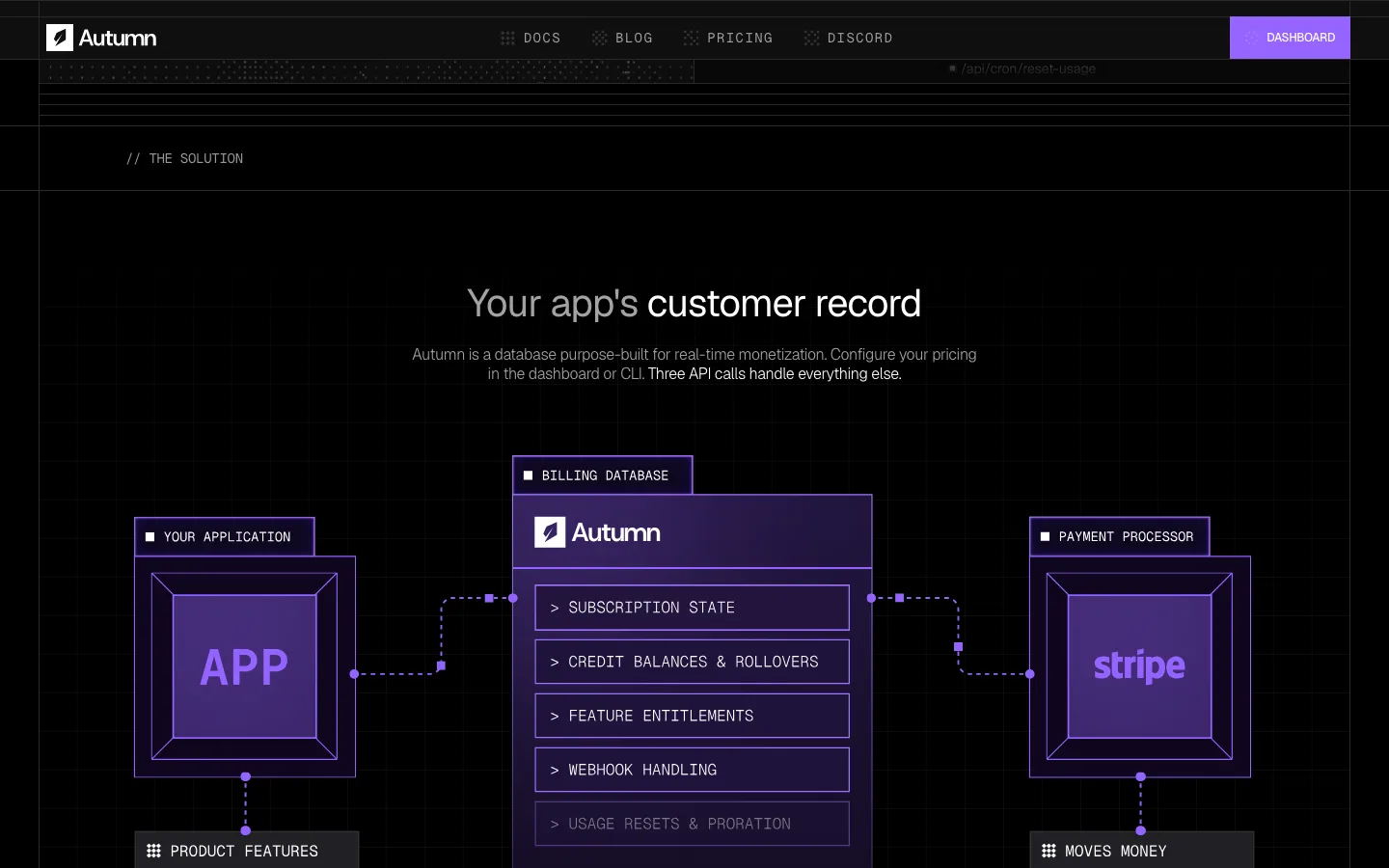Click the APP tile graphic
The image size is (1389, 868).
245,666
